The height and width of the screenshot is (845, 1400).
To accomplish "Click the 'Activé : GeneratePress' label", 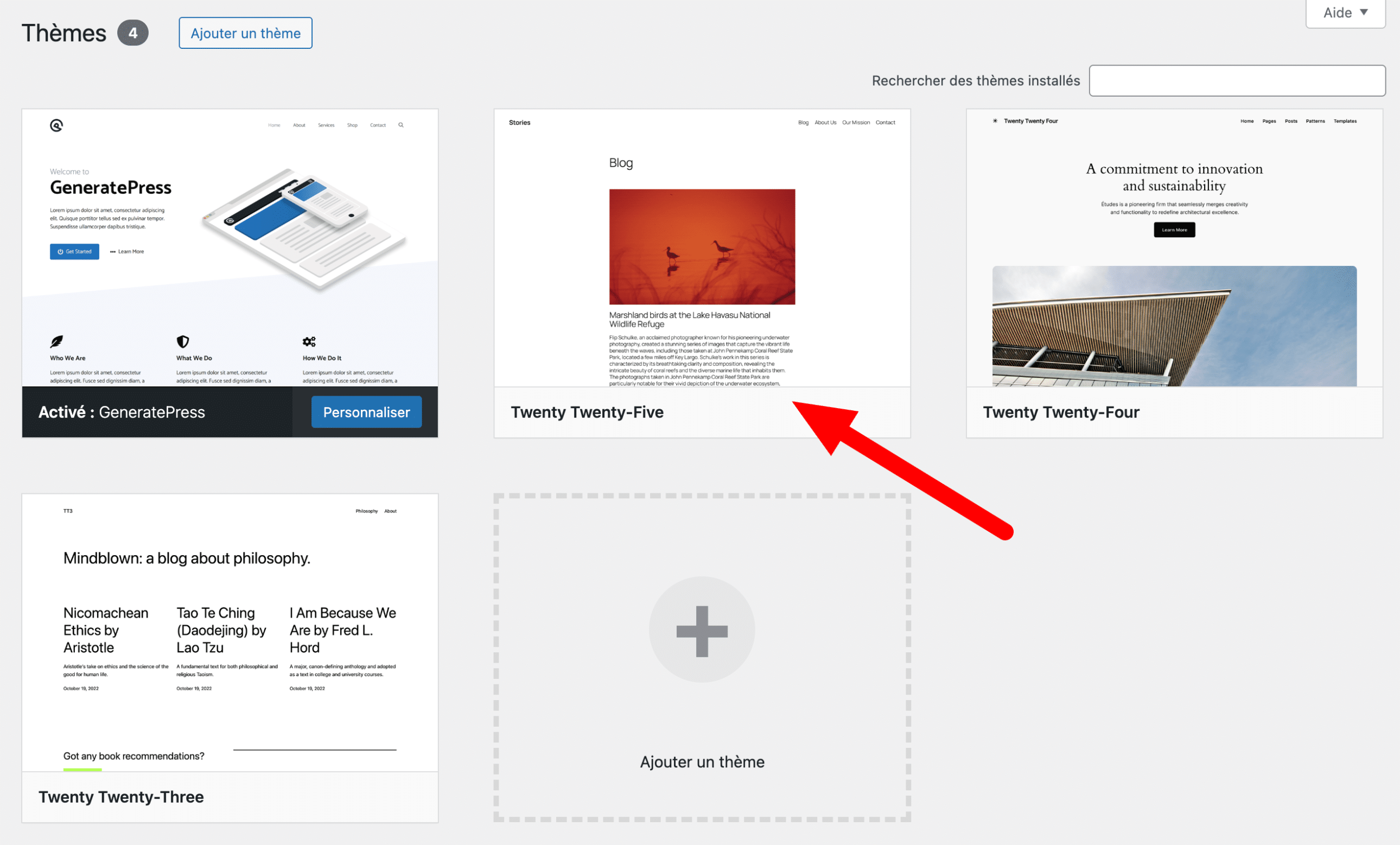I will (122, 412).
